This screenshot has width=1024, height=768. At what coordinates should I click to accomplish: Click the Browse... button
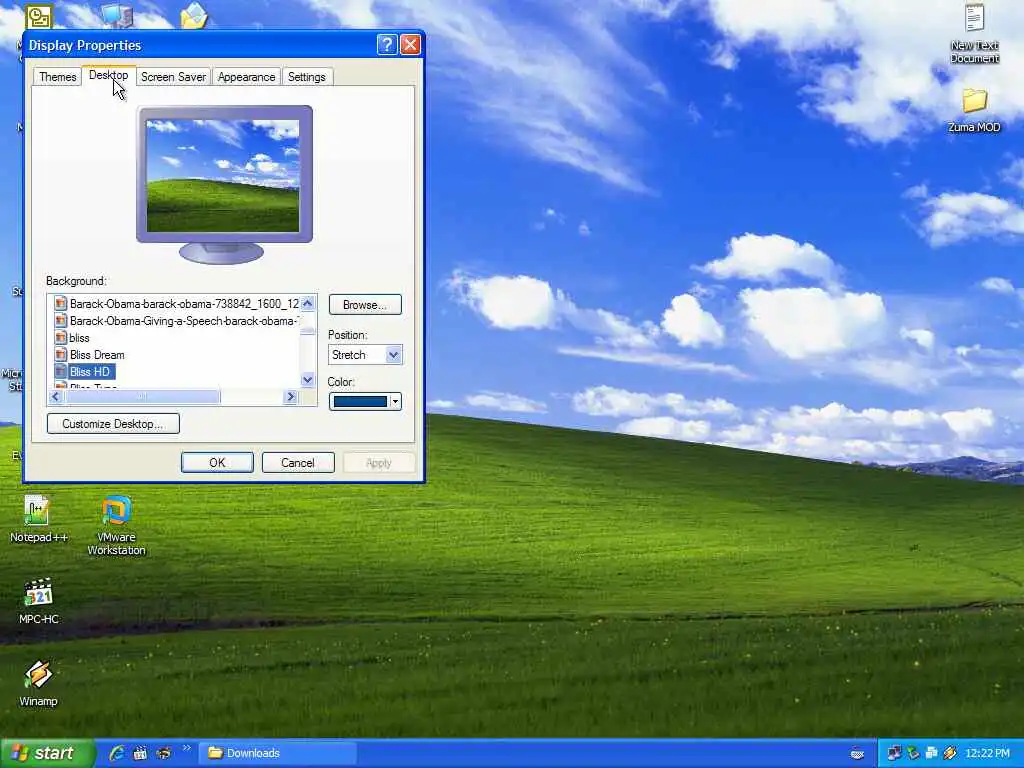point(364,305)
